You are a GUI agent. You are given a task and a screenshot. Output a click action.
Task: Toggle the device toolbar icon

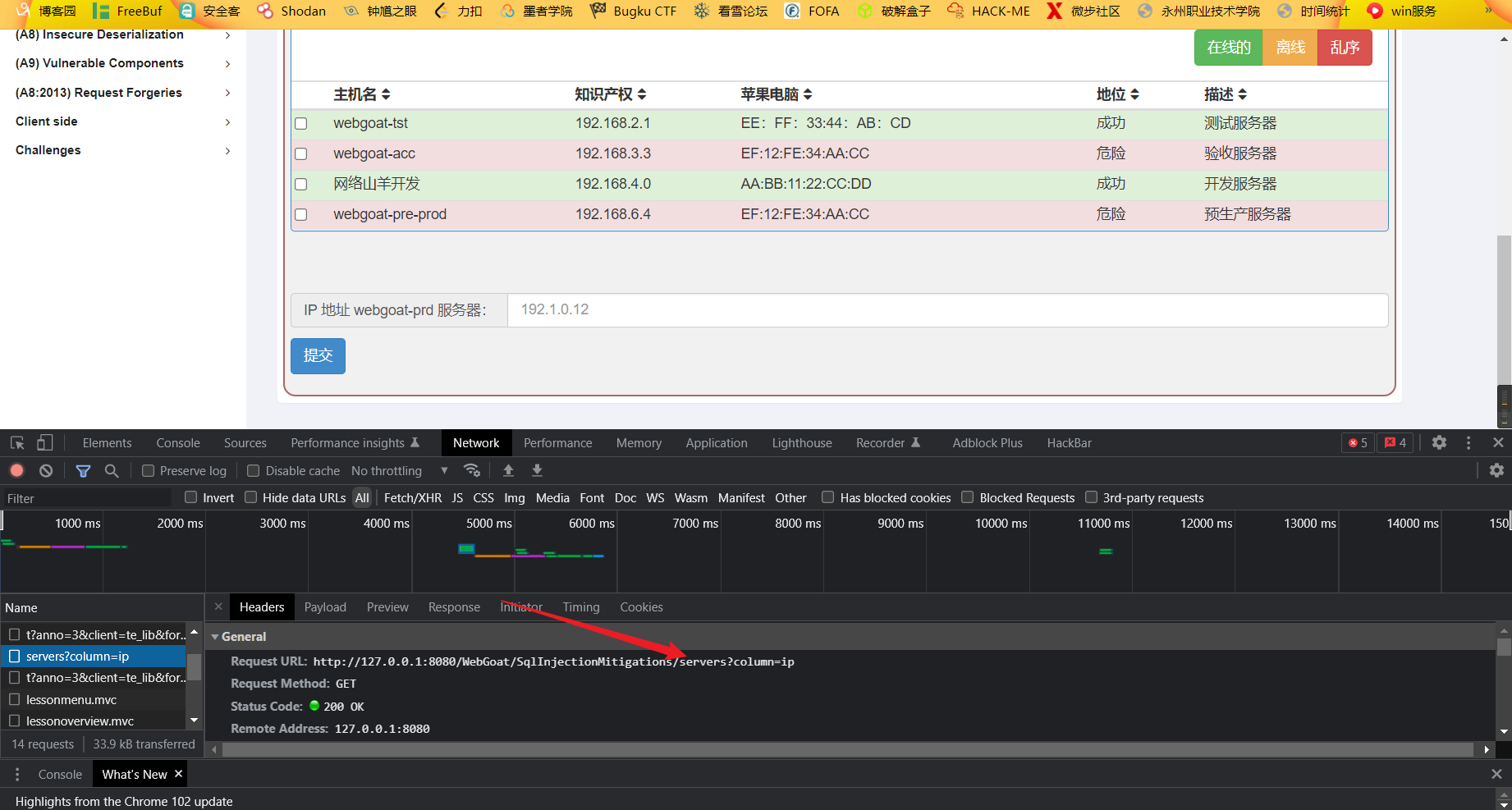click(x=45, y=443)
